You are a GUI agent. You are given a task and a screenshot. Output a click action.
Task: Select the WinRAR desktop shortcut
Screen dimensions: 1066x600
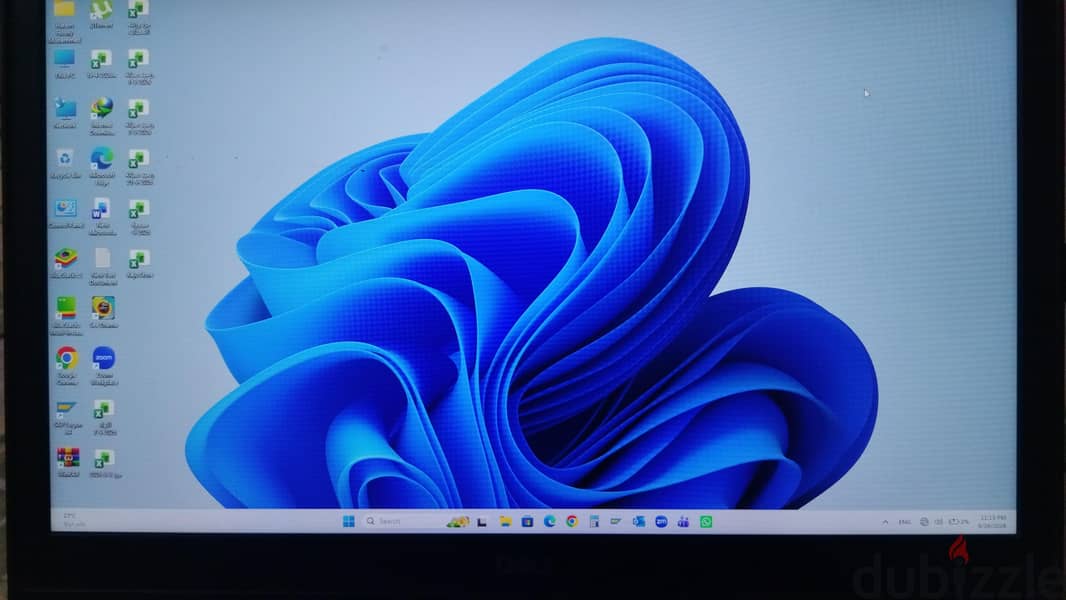tap(68, 462)
